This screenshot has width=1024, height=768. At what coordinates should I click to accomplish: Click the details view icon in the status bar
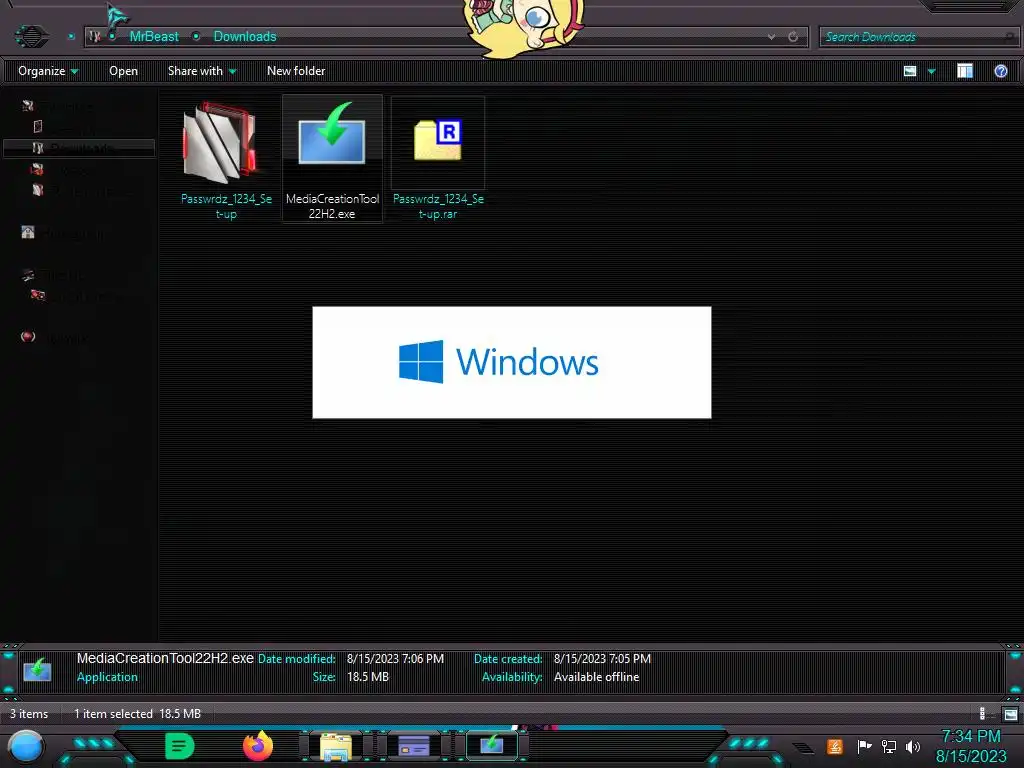(x=985, y=714)
